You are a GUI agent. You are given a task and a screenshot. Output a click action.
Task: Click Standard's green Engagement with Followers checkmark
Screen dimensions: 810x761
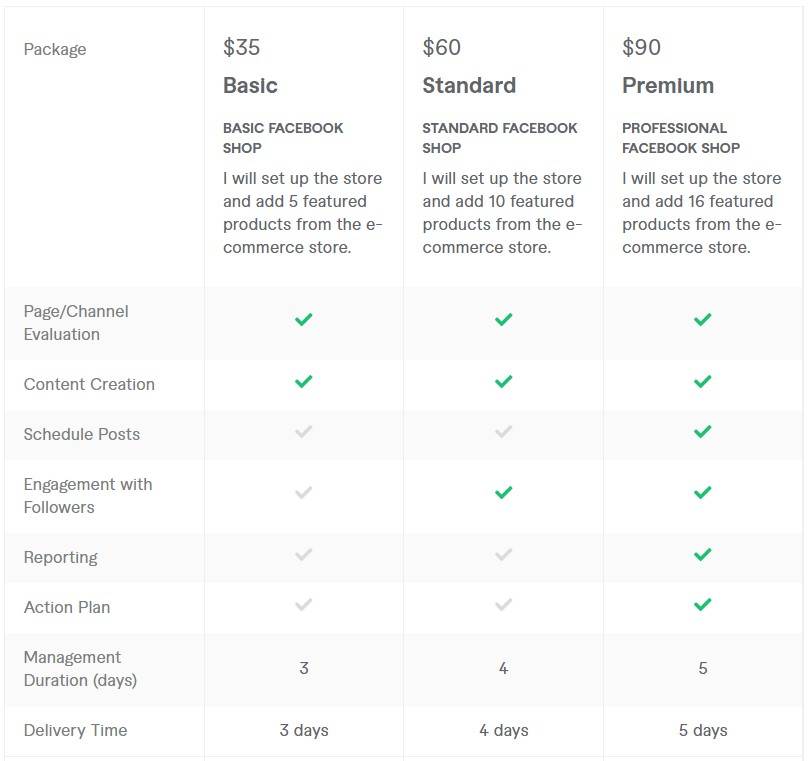[504, 493]
